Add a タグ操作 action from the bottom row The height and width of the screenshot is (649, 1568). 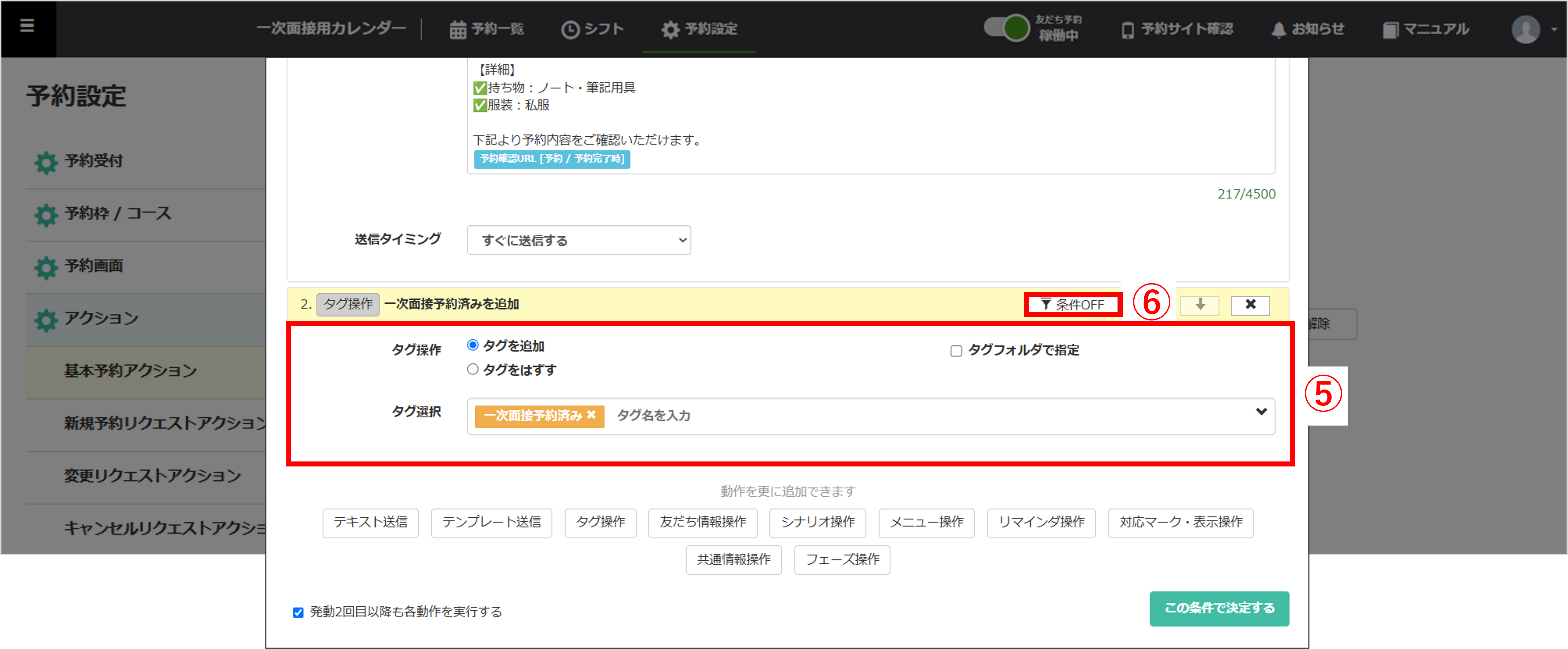[600, 522]
